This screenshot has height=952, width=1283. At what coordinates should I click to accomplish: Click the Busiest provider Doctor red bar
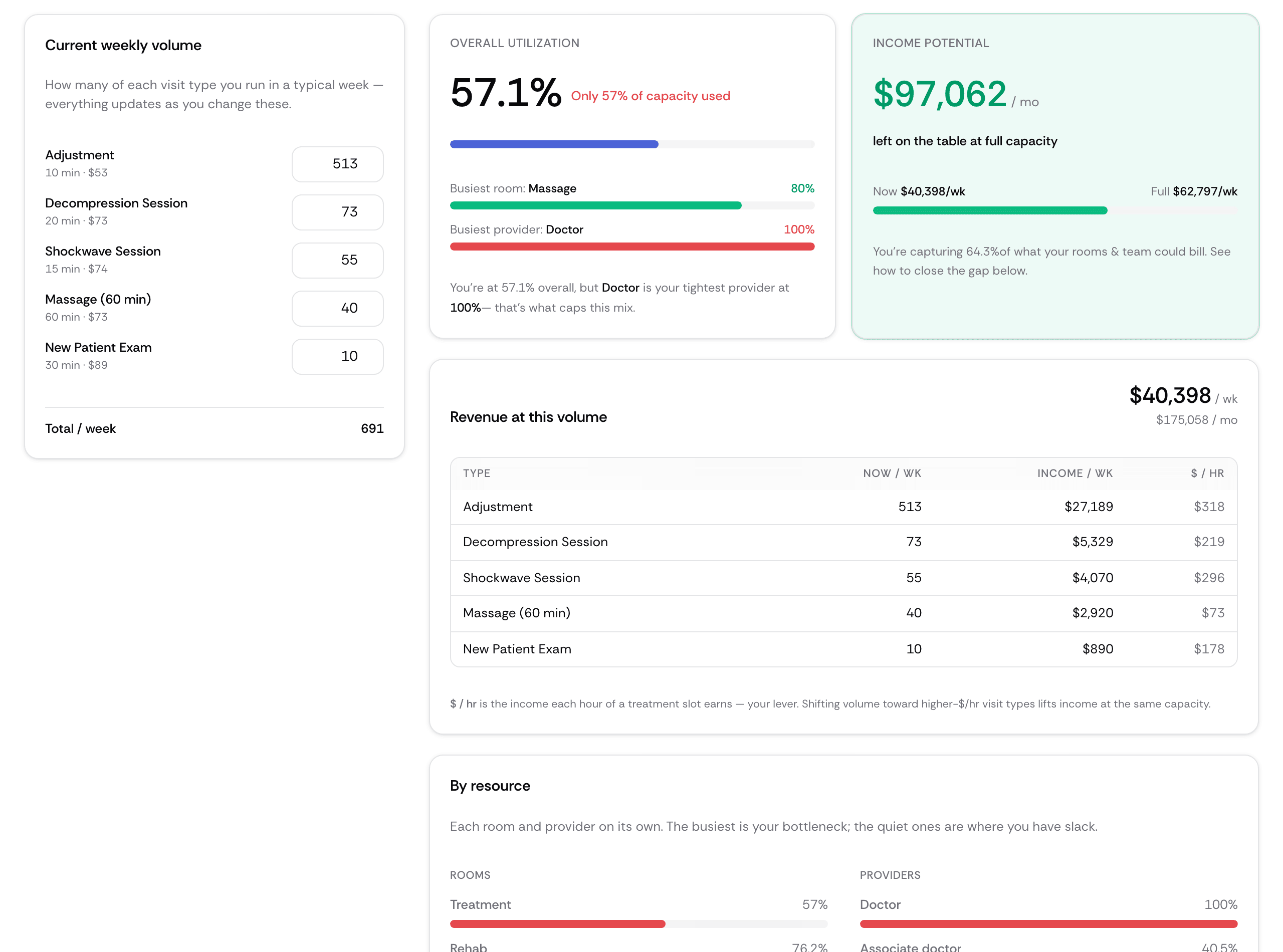[631, 247]
